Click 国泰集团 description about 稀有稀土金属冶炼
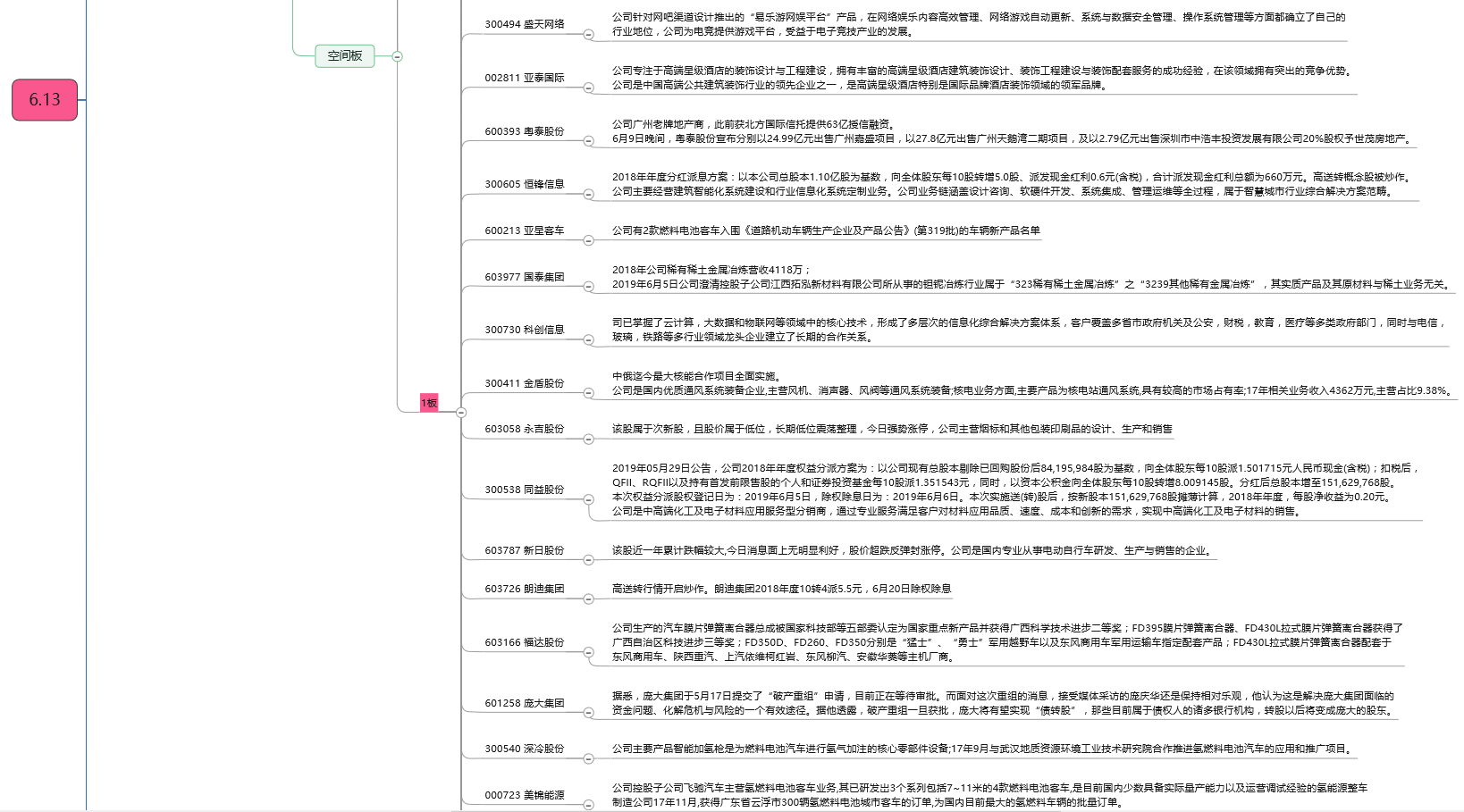This screenshot has height=812, width=1464. [1031, 277]
